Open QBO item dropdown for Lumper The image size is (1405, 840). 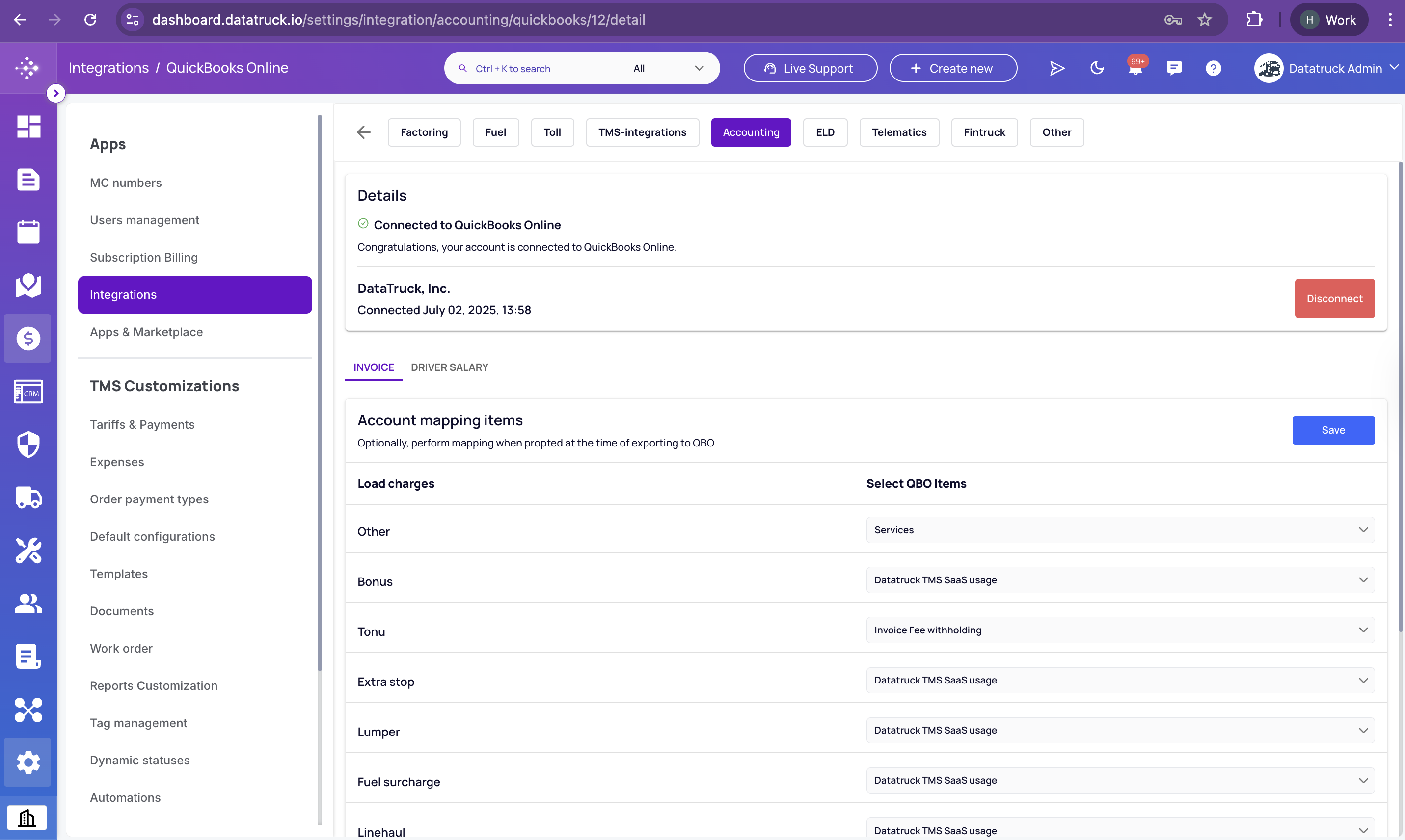click(x=1120, y=730)
